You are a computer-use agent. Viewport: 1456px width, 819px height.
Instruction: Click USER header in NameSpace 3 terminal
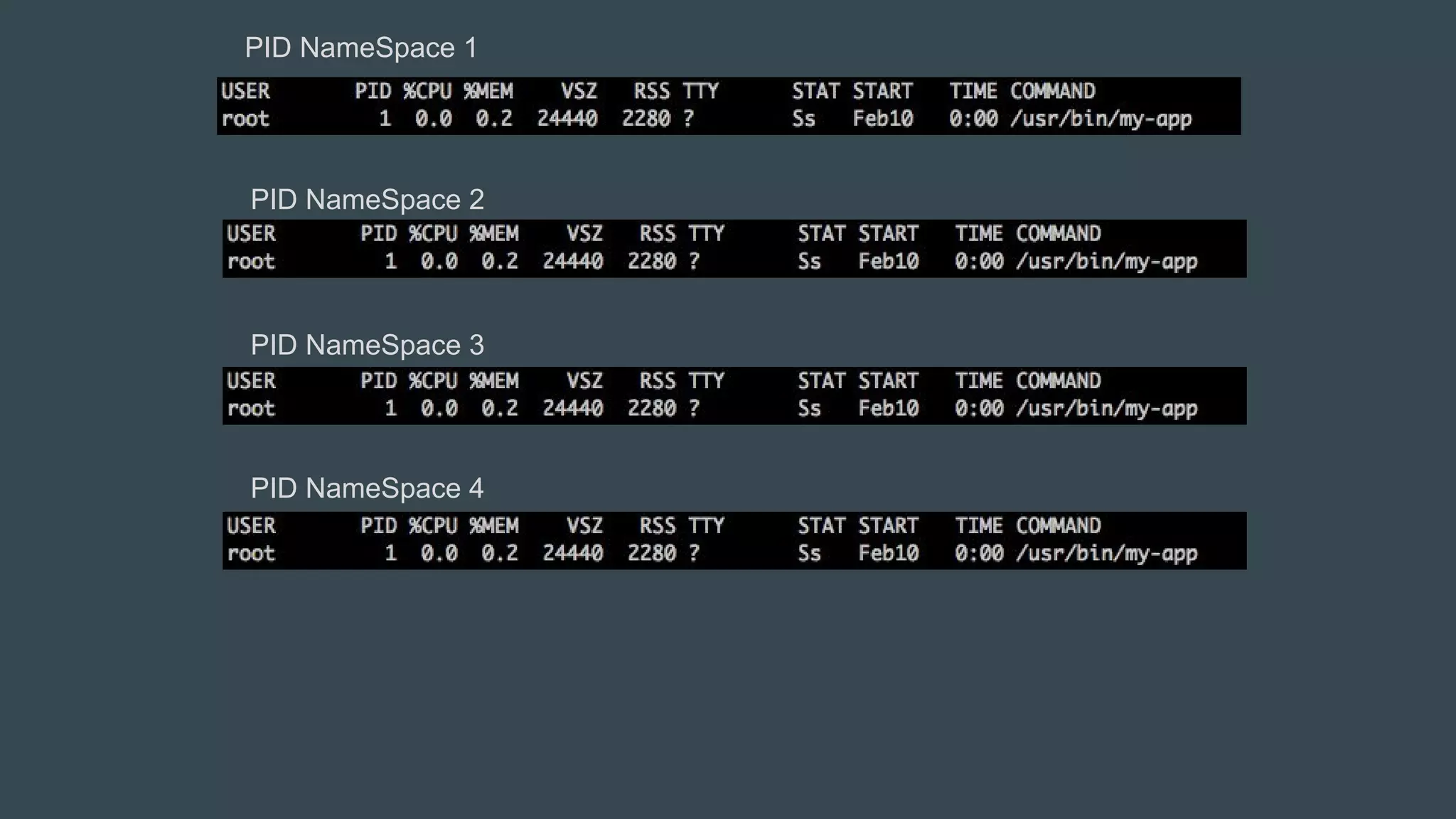pos(251,381)
